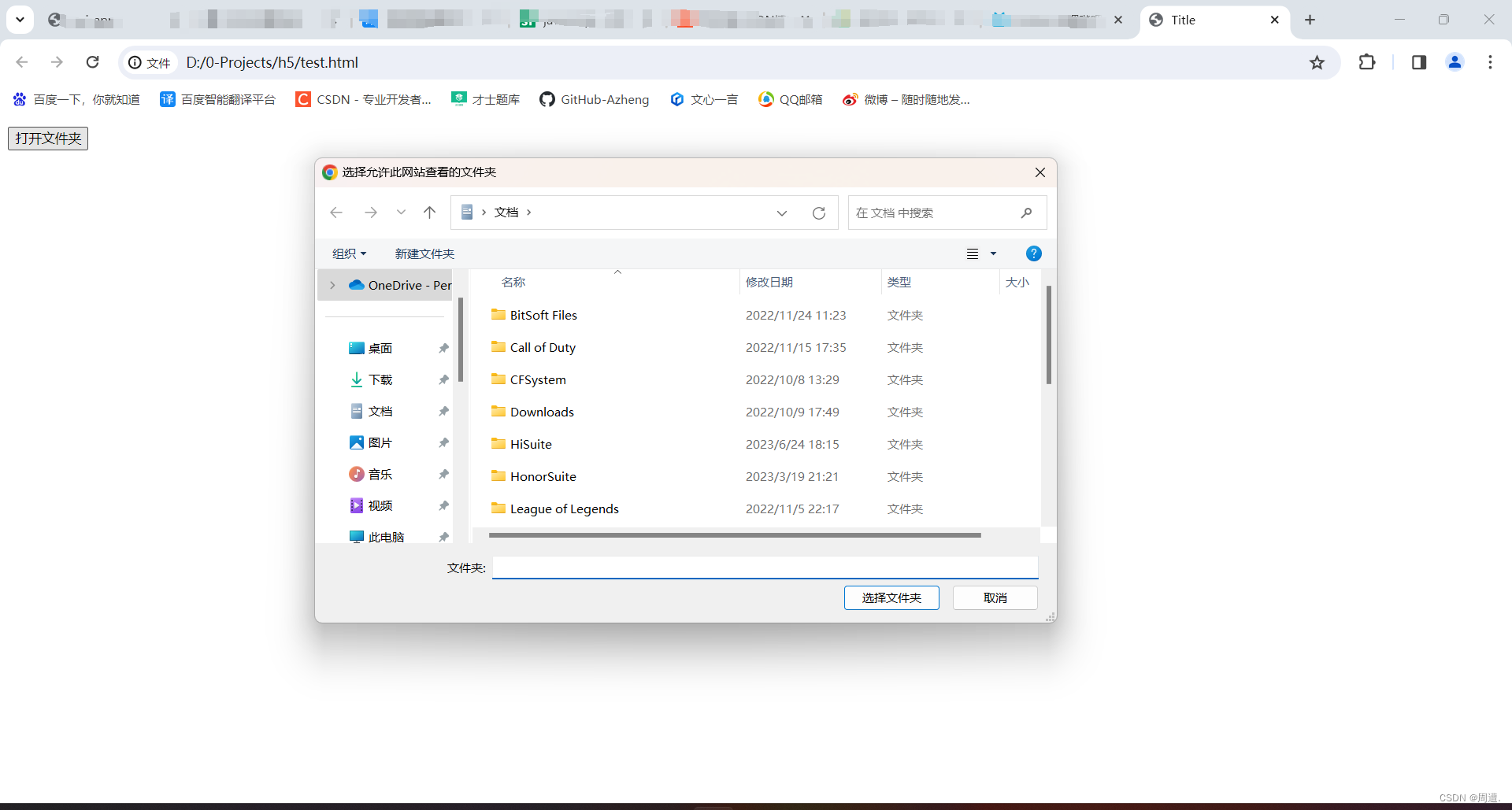Navigate up one folder level

pos(429,213)
